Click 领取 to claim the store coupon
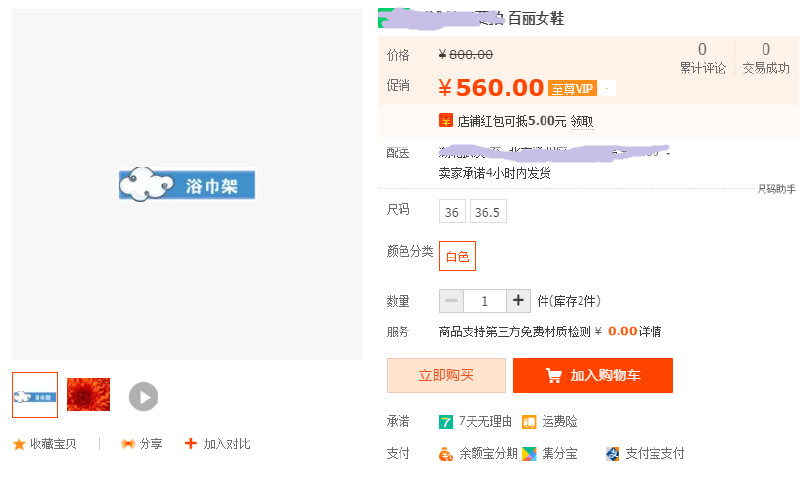This screenshot has width=800, height=478. 582,121
